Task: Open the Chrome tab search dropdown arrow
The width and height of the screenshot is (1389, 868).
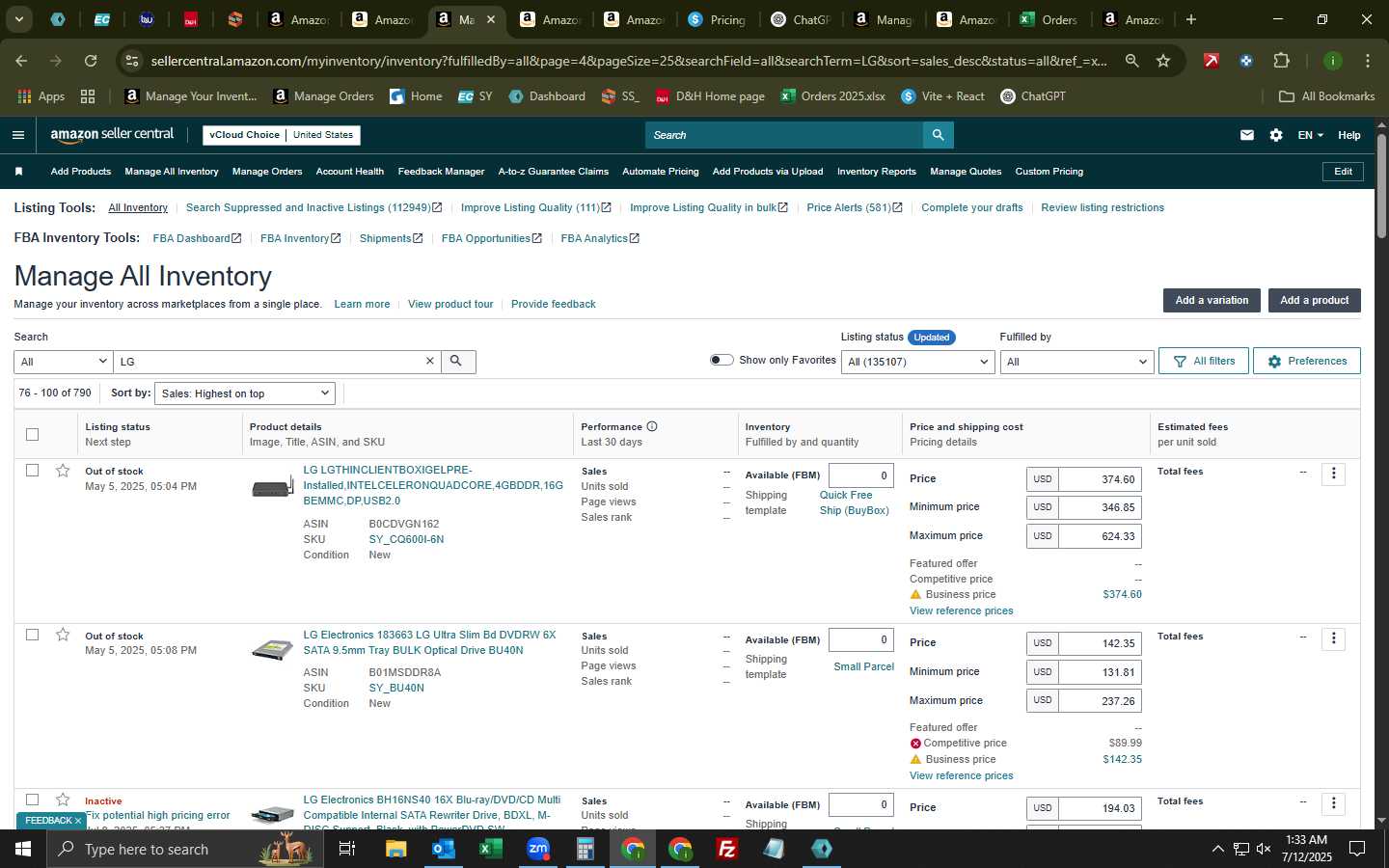Action: pyautogui.click(x=18, y=19)
